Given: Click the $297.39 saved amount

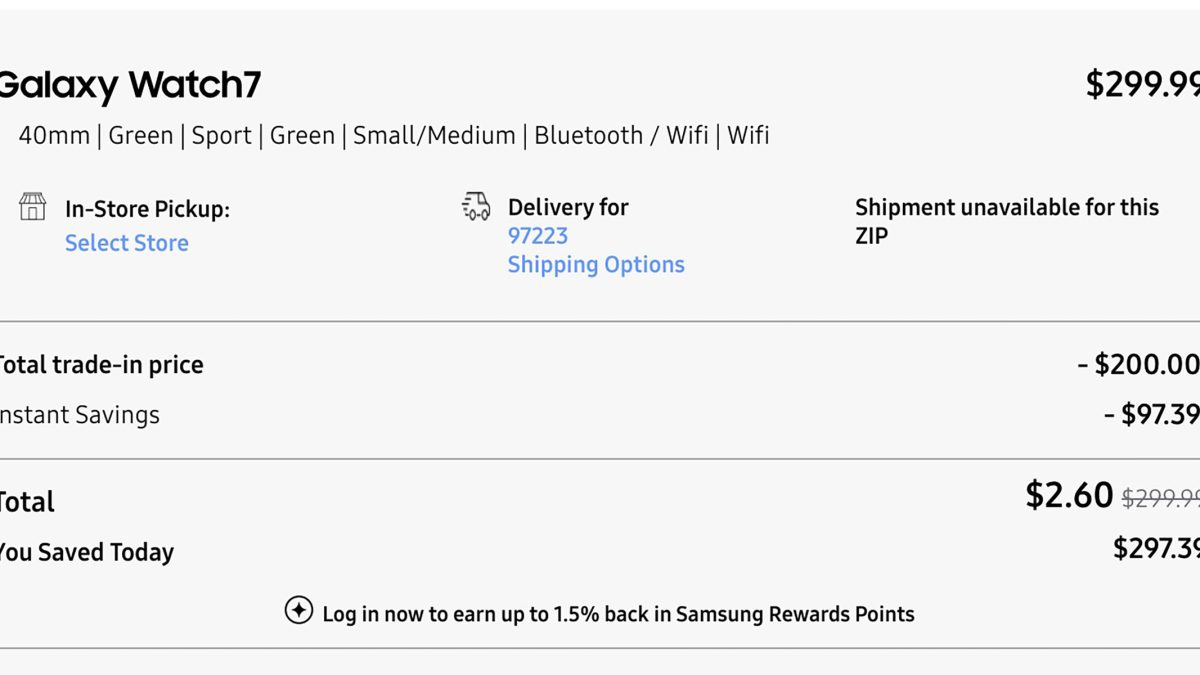Looking at the screenshot, I should pos(1156,548).
